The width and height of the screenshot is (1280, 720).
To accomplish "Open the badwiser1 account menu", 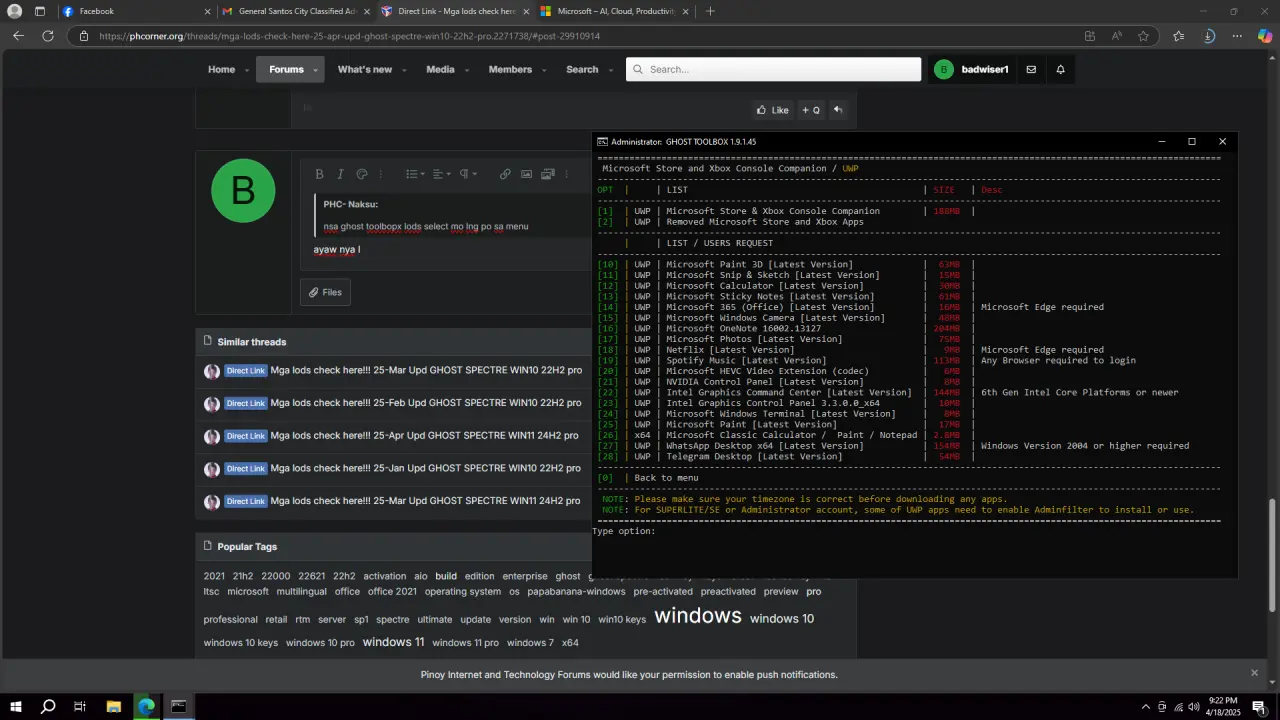I will click(x=971, y=69).
